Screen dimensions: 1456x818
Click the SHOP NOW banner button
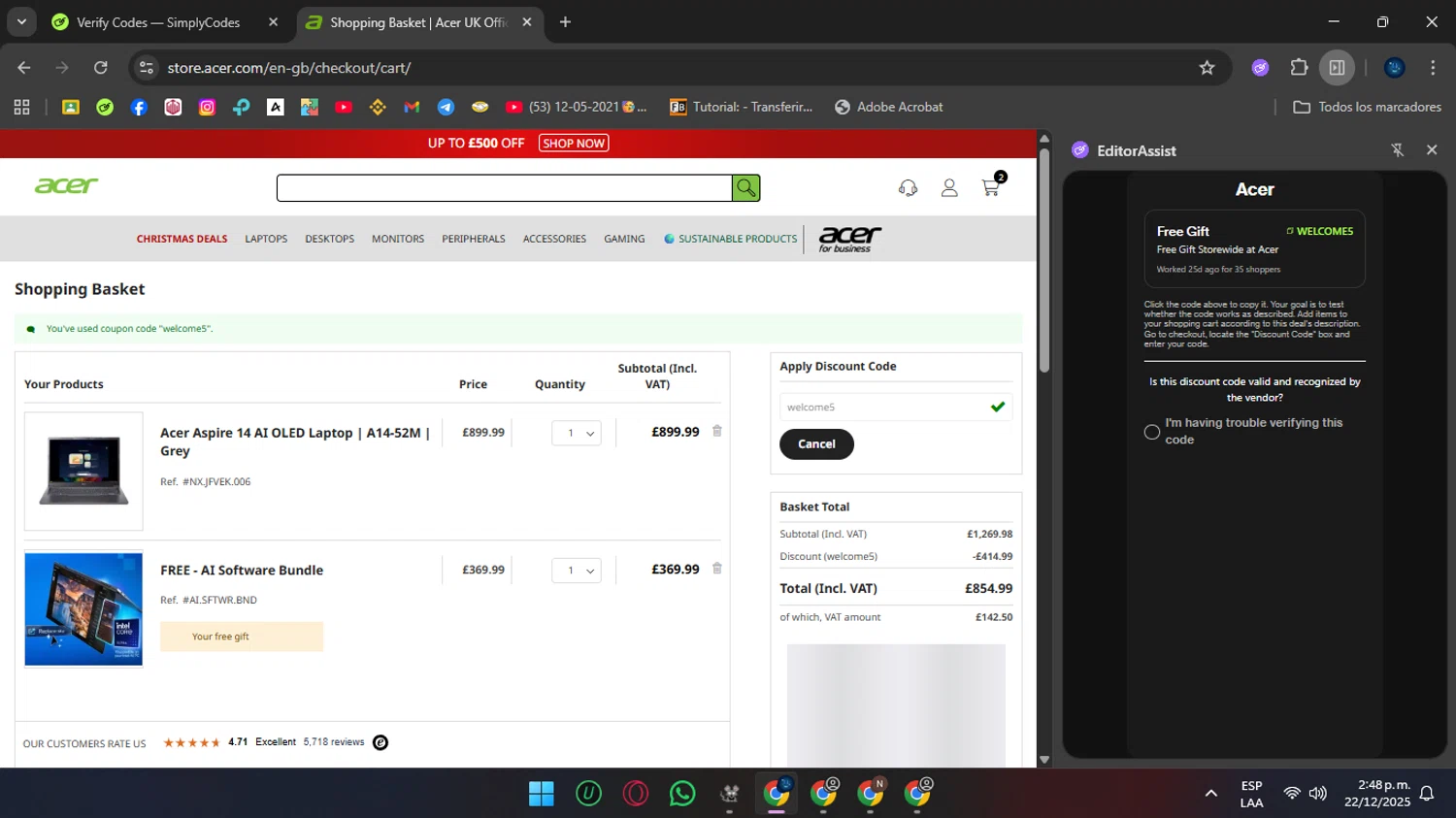[574, 144]
